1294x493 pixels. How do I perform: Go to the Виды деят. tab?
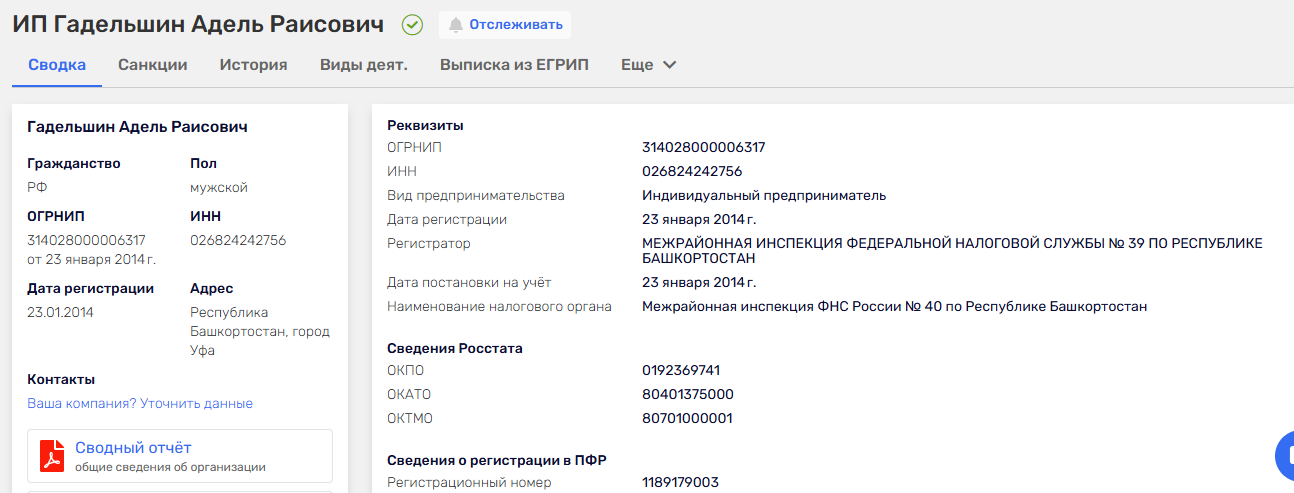[x=363, y=65]
